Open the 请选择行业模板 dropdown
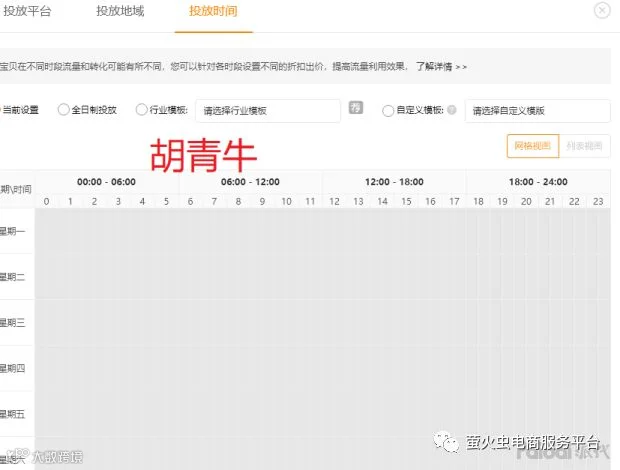620x470 pixels. click(x=268, y=111)
